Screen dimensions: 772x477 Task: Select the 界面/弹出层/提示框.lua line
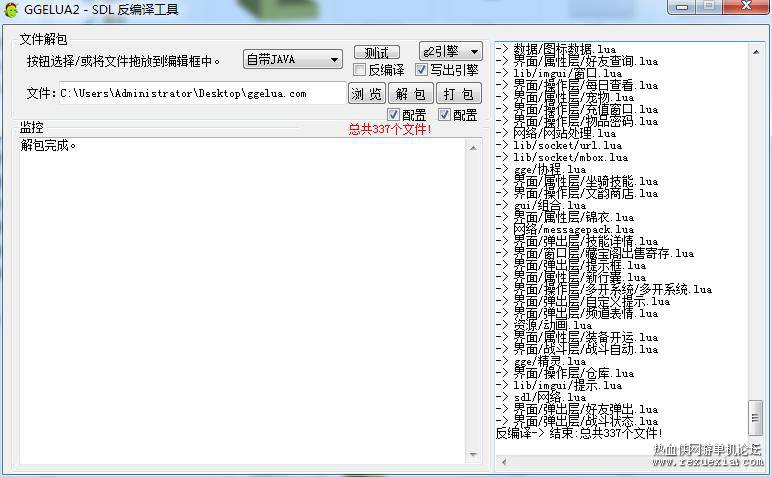click(571, 265)
